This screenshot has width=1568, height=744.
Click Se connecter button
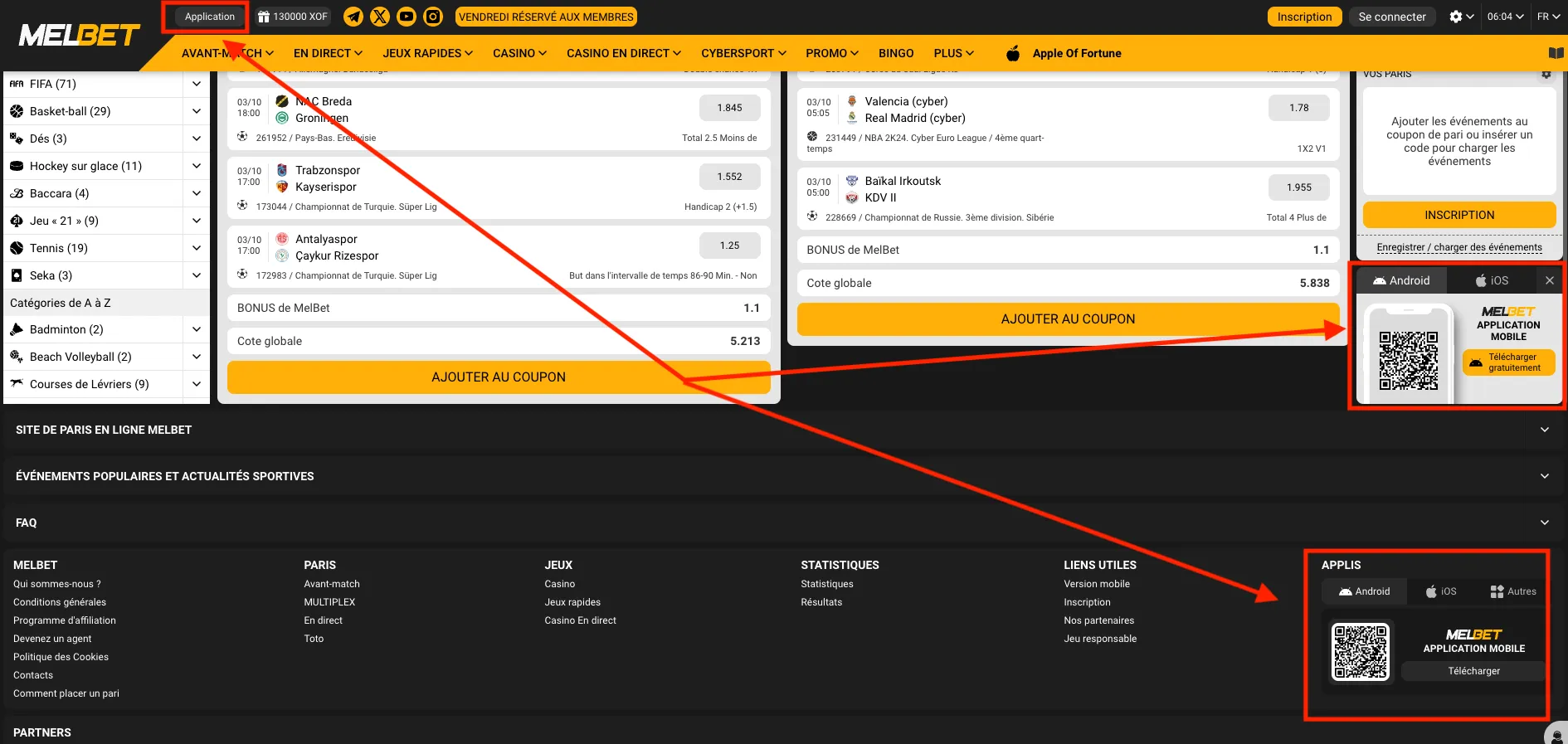1391,17
